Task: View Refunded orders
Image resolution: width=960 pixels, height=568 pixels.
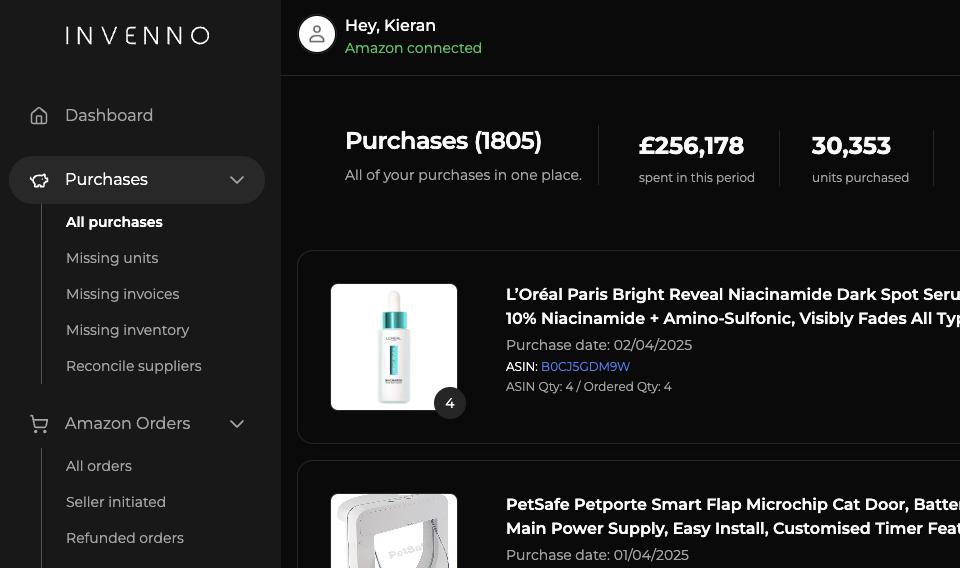Action: [125, 538]
